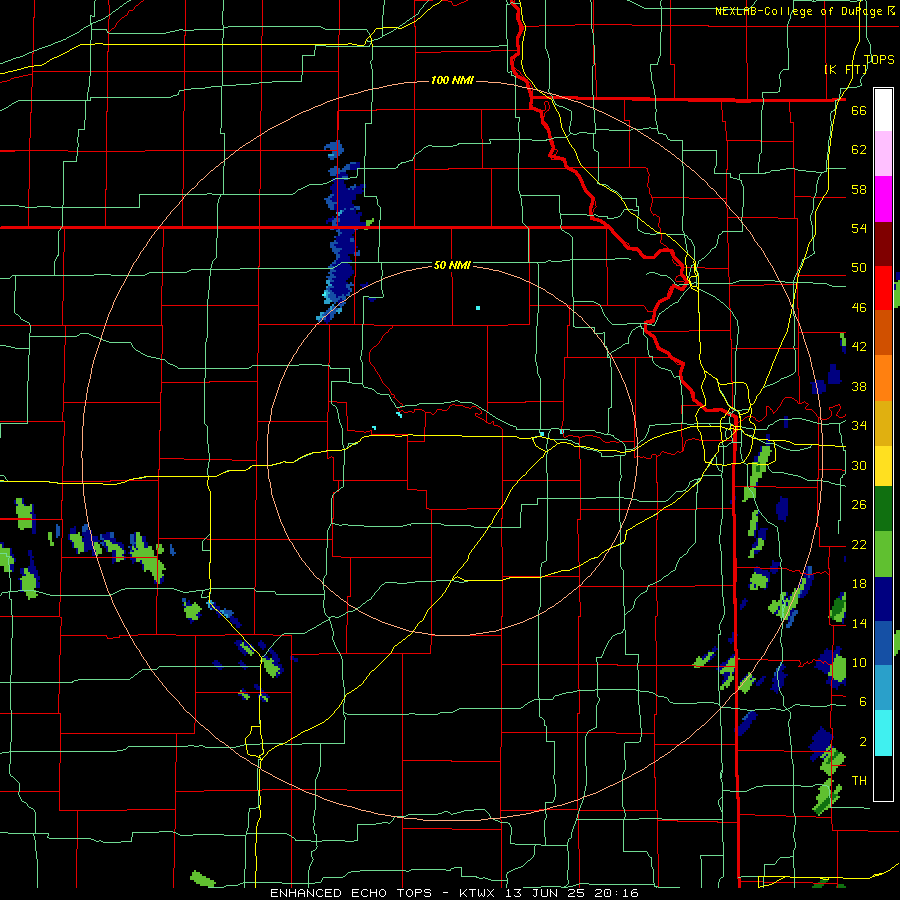
Task: Click the 10 legend value
Action: coord(859,663)
